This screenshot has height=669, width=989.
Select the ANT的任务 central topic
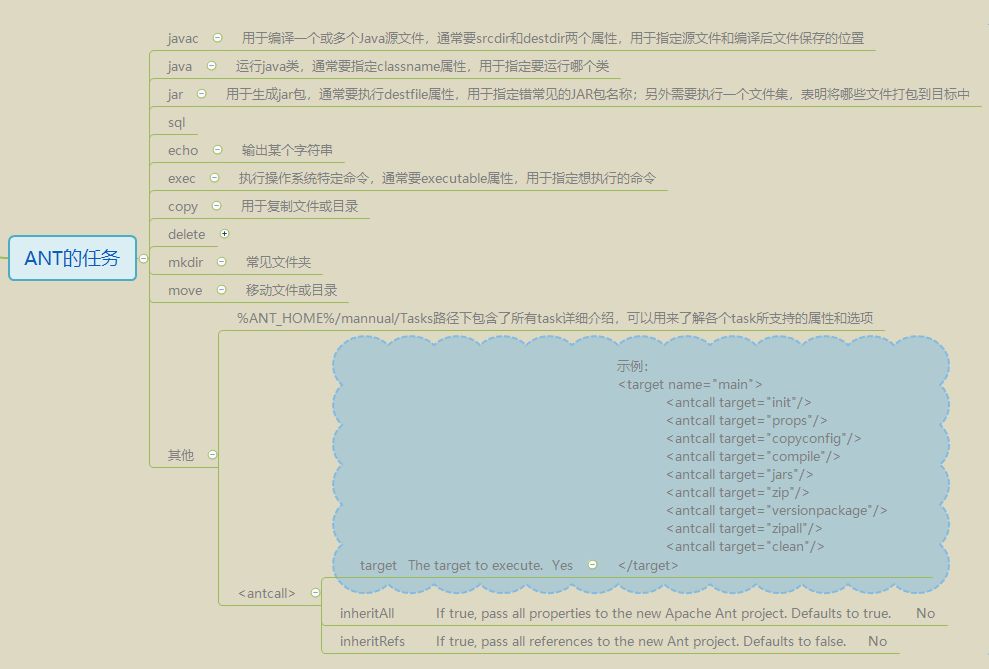coord(73,258)
